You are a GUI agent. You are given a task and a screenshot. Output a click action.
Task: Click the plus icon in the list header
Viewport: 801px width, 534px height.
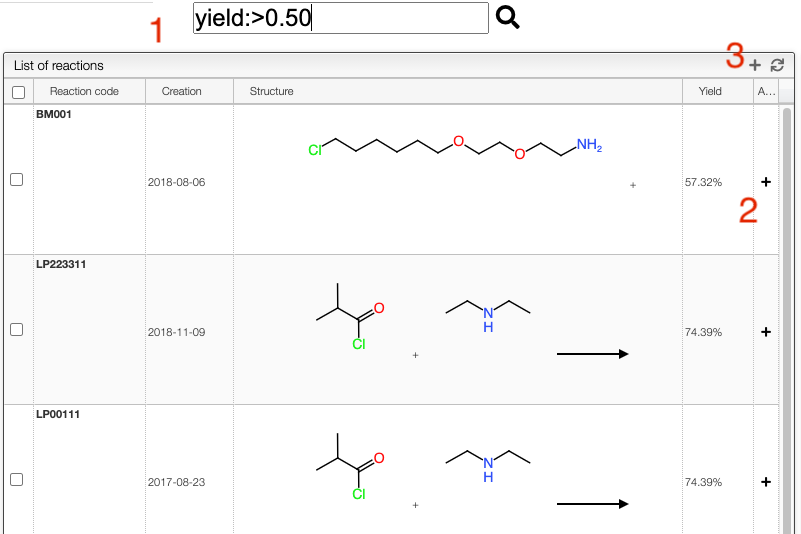[x=755, y=65]
